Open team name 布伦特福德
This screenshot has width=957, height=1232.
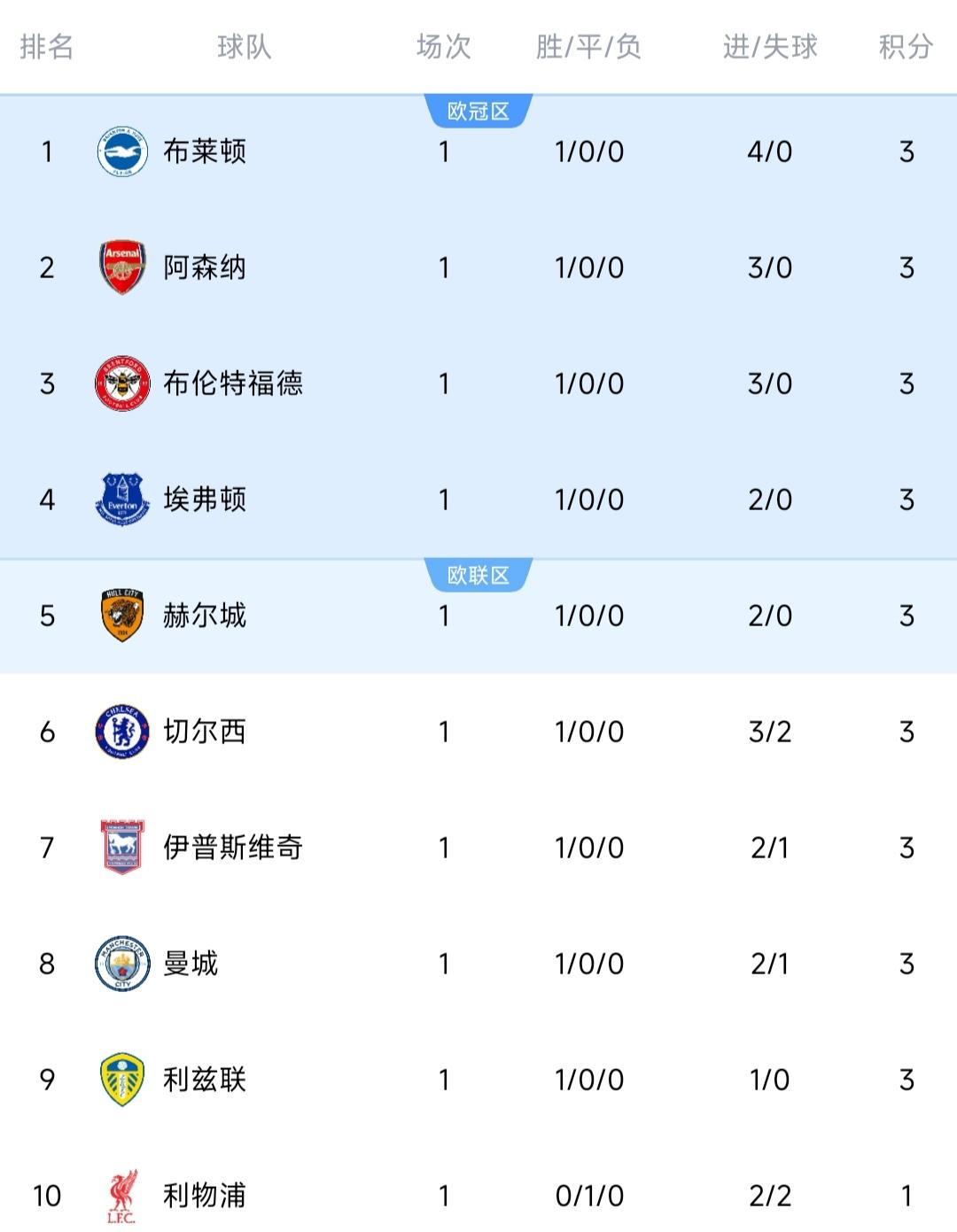(x=233, y=384)
